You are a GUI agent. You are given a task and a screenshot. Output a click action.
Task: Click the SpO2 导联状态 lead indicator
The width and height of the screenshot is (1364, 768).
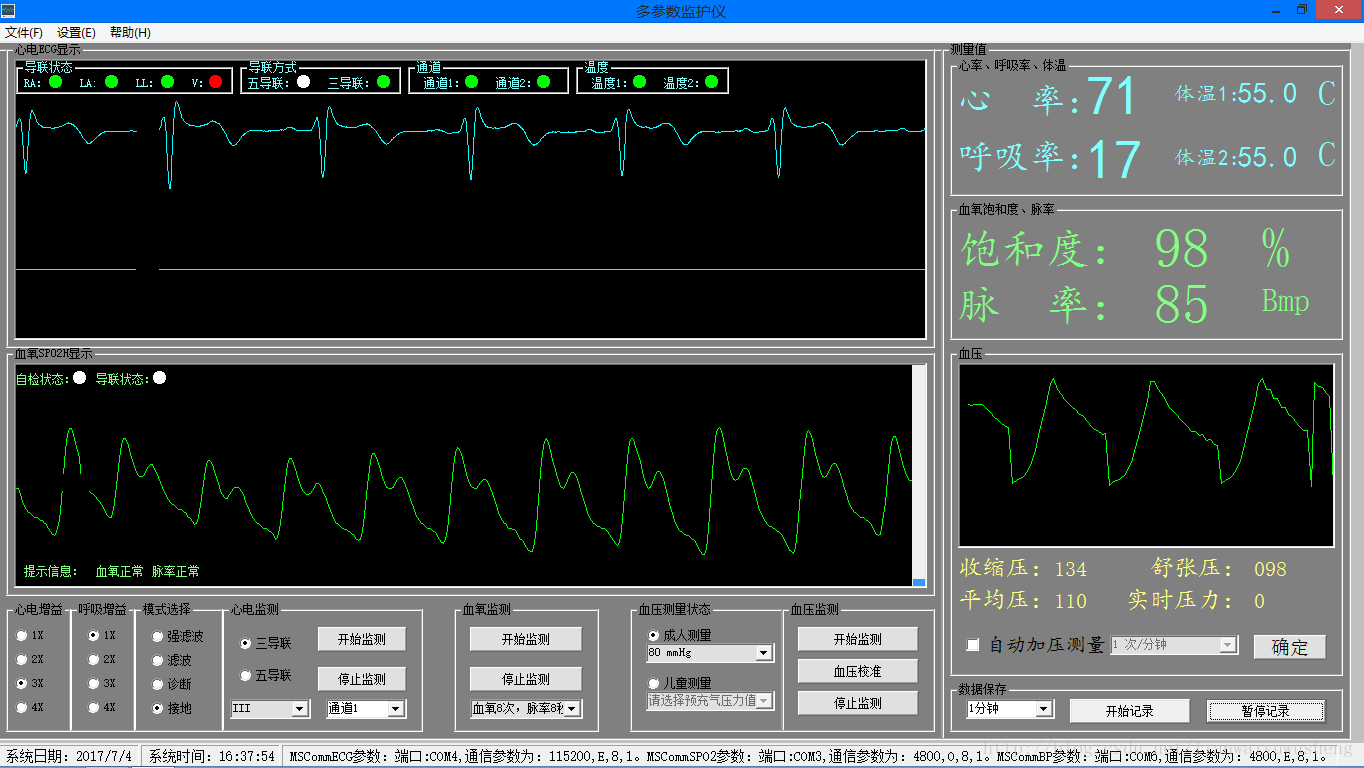159,378
